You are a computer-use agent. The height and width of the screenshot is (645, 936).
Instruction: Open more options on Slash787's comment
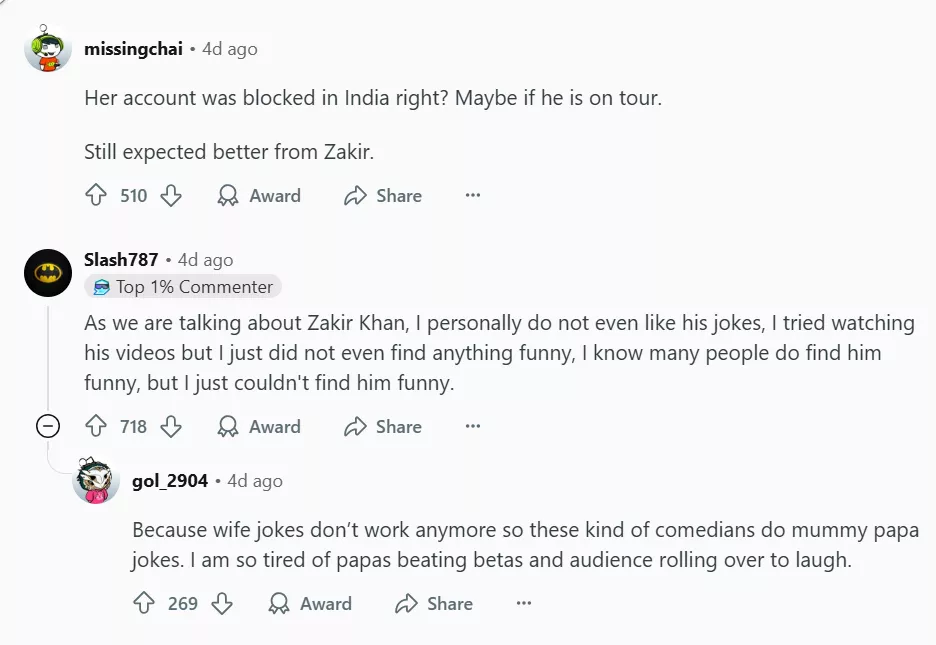(x=473, y=427)
